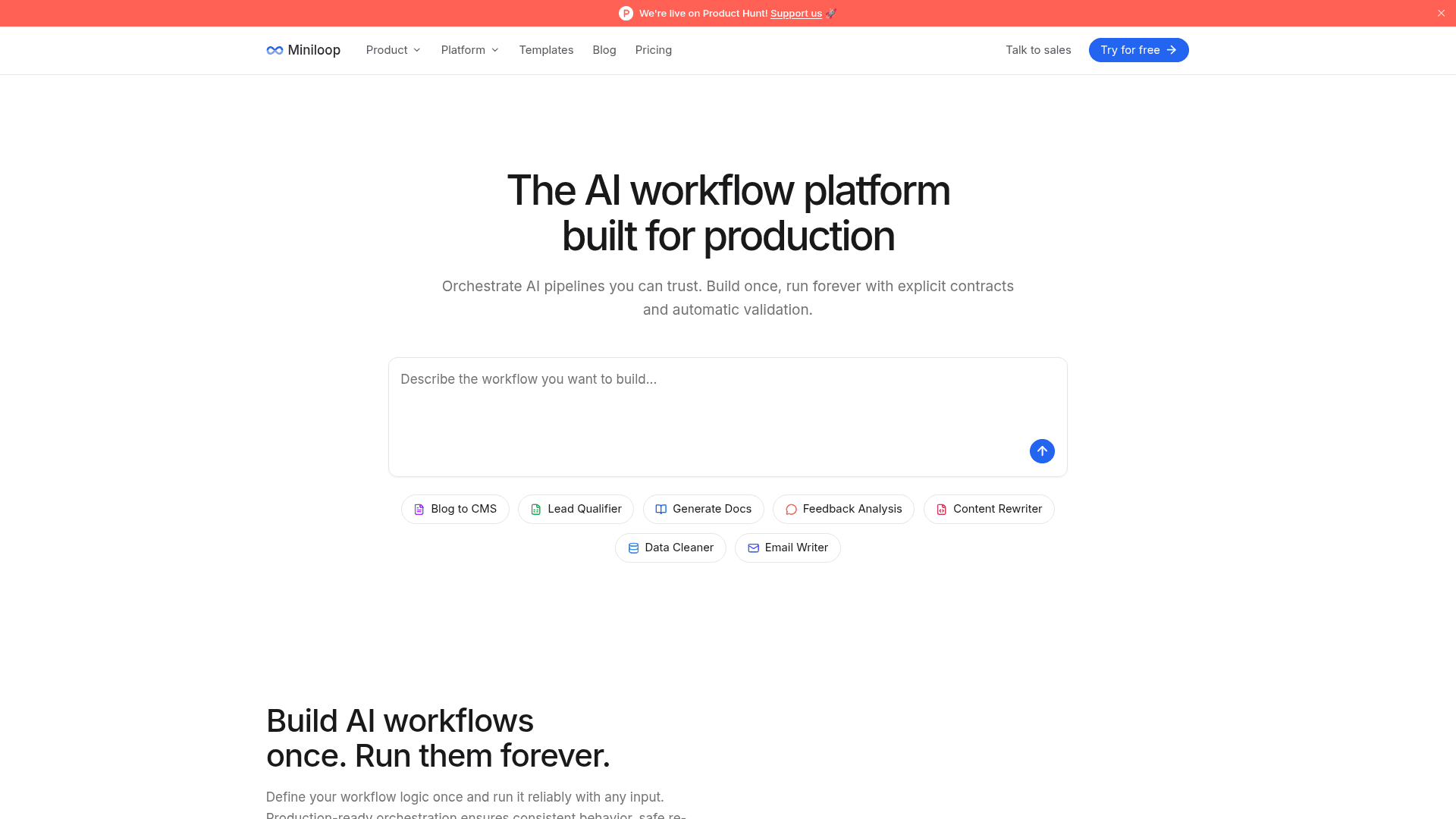1456x819 pixels.
Task: Click the Data Cleaner database icon
Action: [633, 548]
